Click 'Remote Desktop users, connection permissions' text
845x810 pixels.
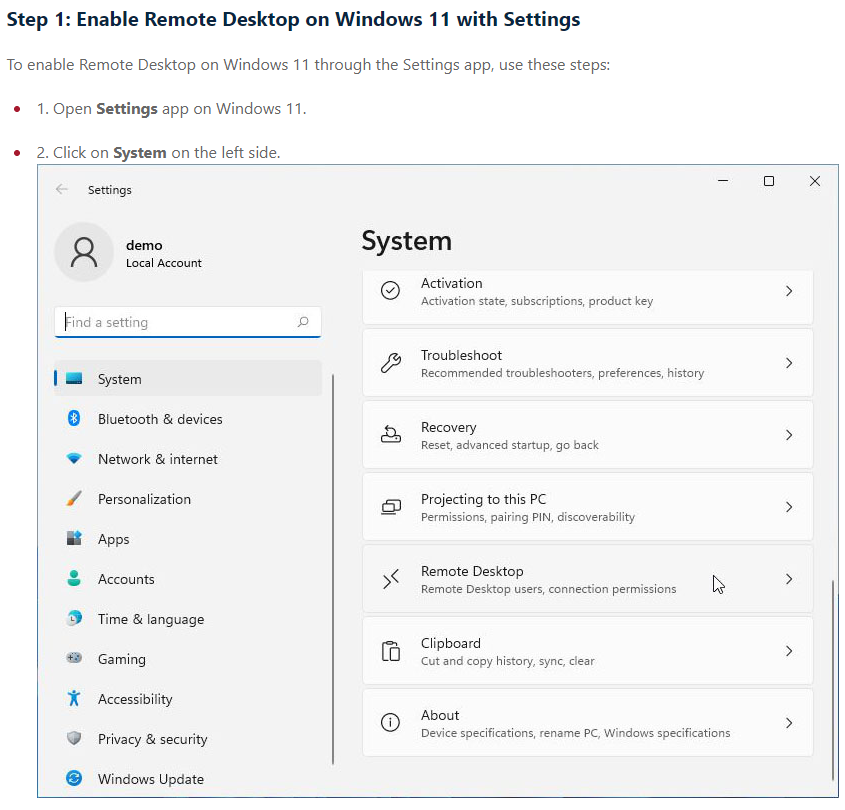click(x=548, y=589)
